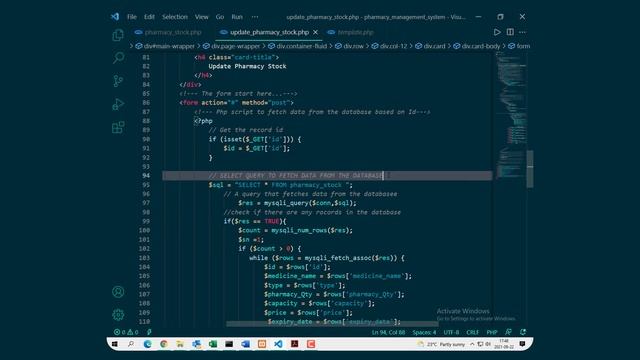Image resolution: width=640 pixels, height=360 pixels.
Task: Close the update_pharmacy_stock.php tab
Action: click(x=316, y=32)
